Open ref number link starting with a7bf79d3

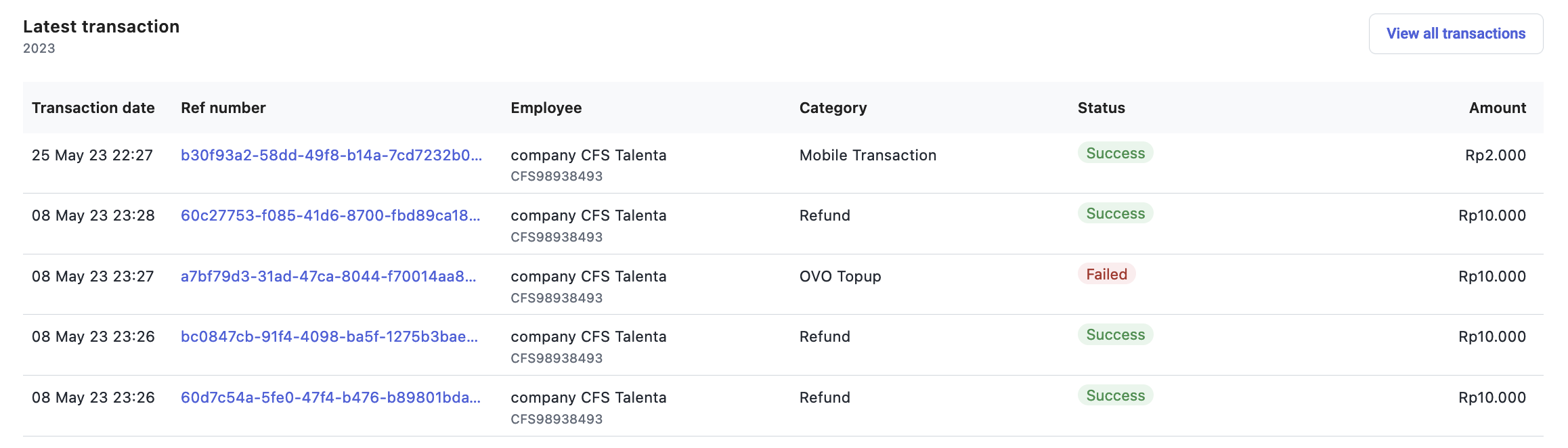(328, 276)
